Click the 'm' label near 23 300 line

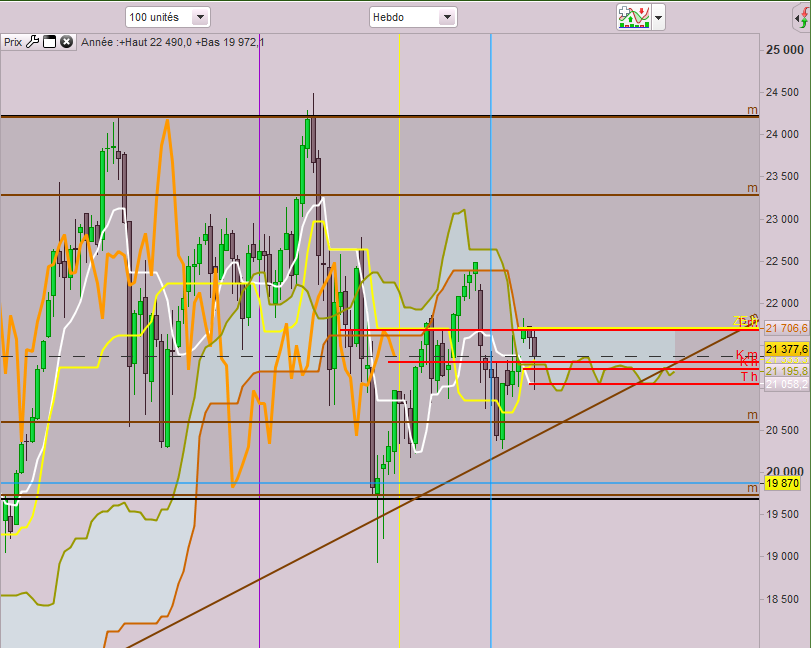pyautogui.click(x=753, y=187)
